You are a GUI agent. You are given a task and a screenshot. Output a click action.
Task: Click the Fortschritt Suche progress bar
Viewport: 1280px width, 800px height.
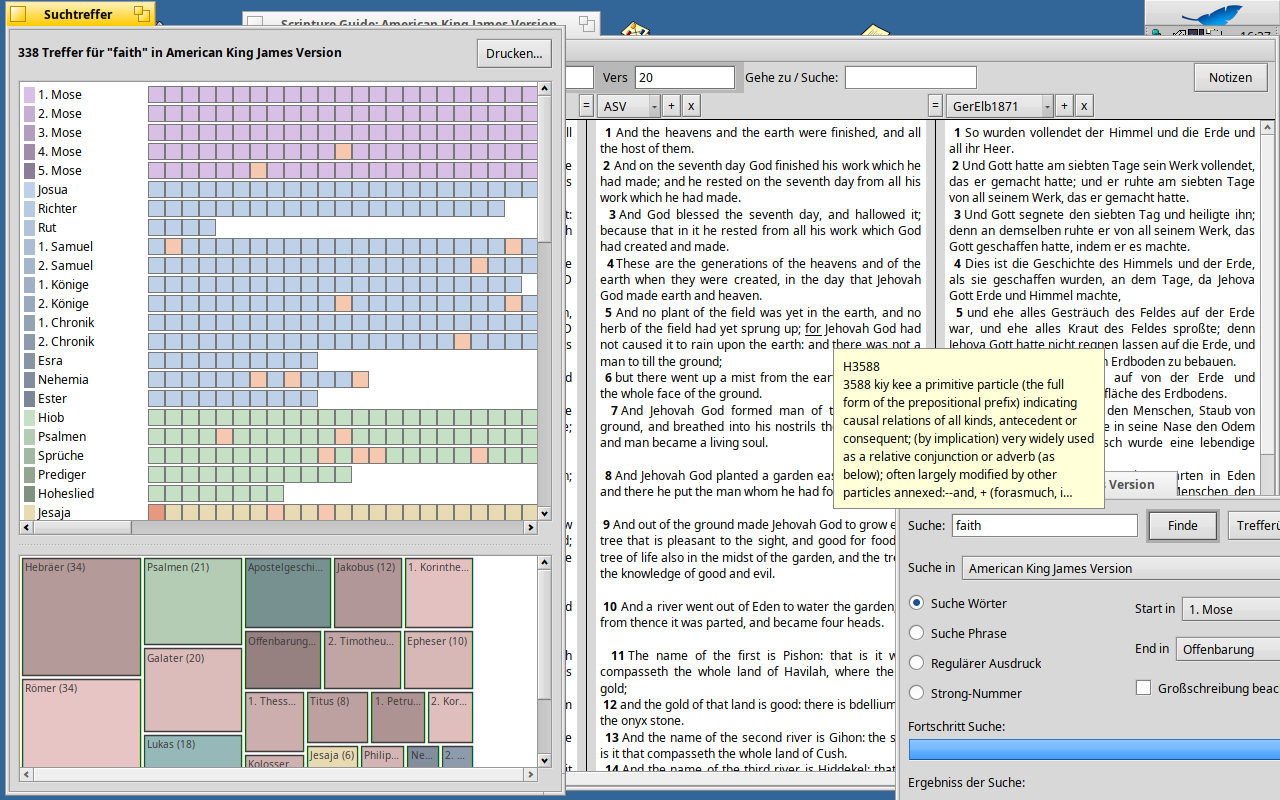[x=1094, y=749]
